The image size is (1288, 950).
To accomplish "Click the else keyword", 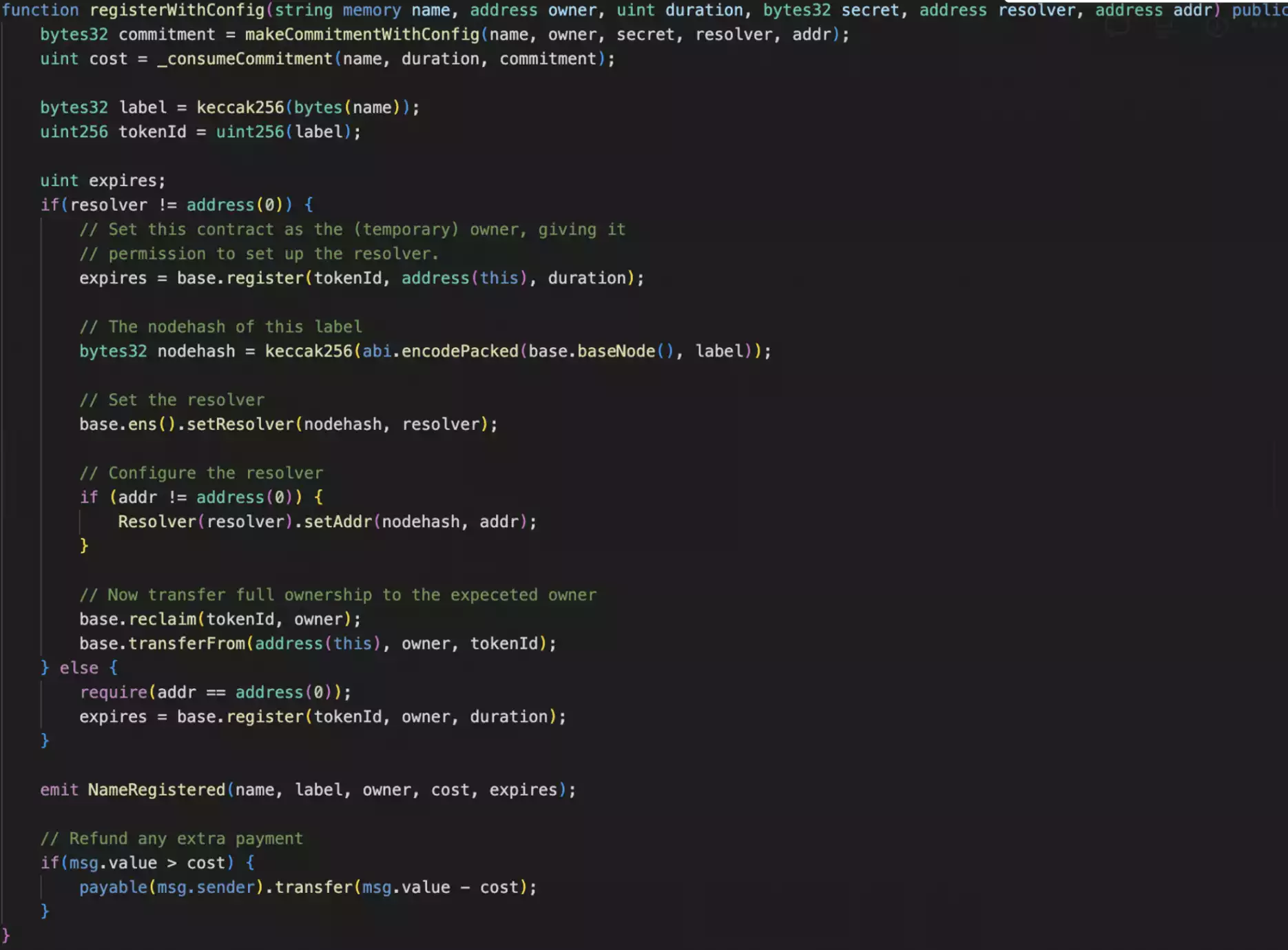I will [79, 668].
